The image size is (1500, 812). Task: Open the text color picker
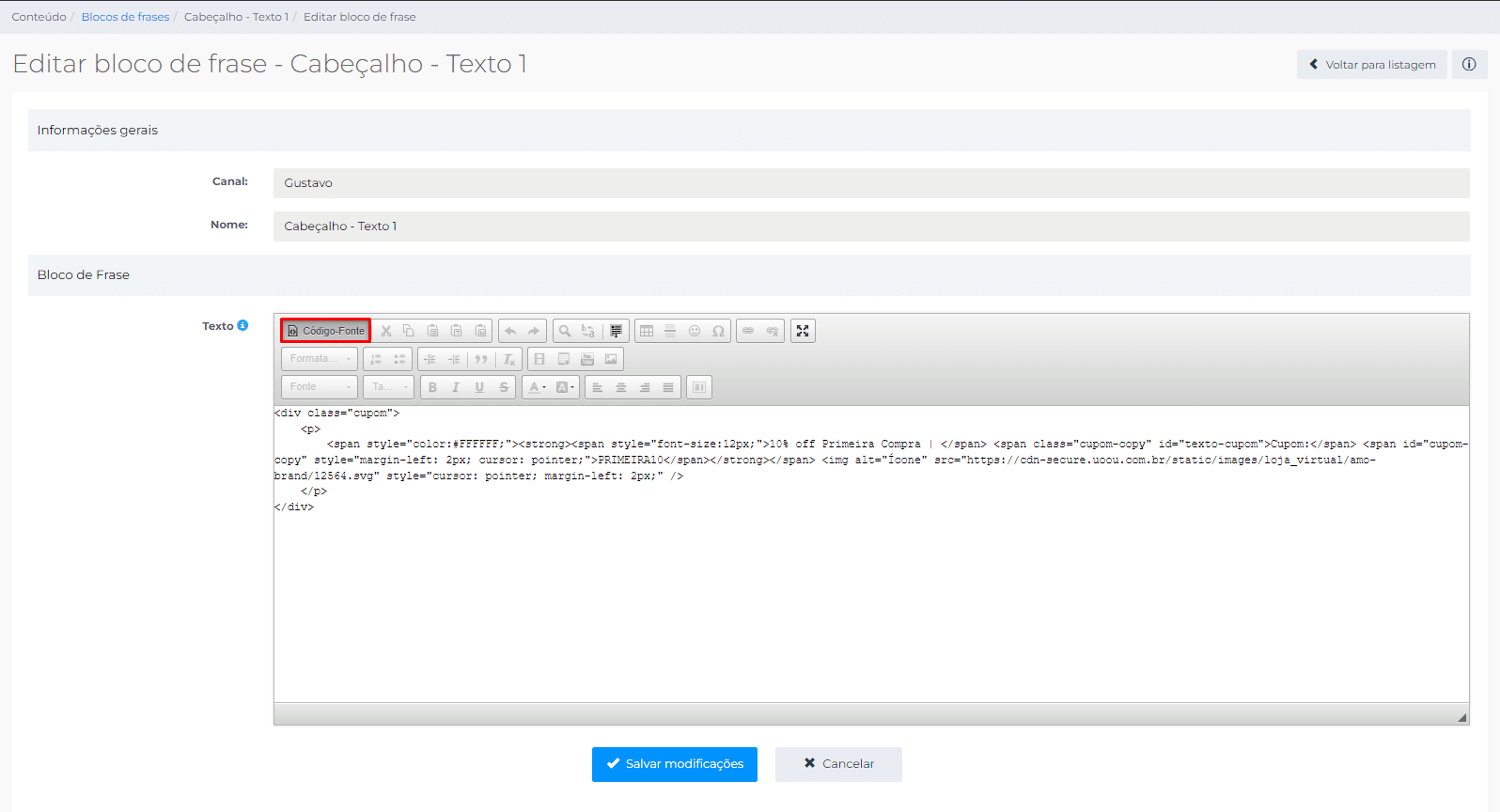[x=537, y=387]
